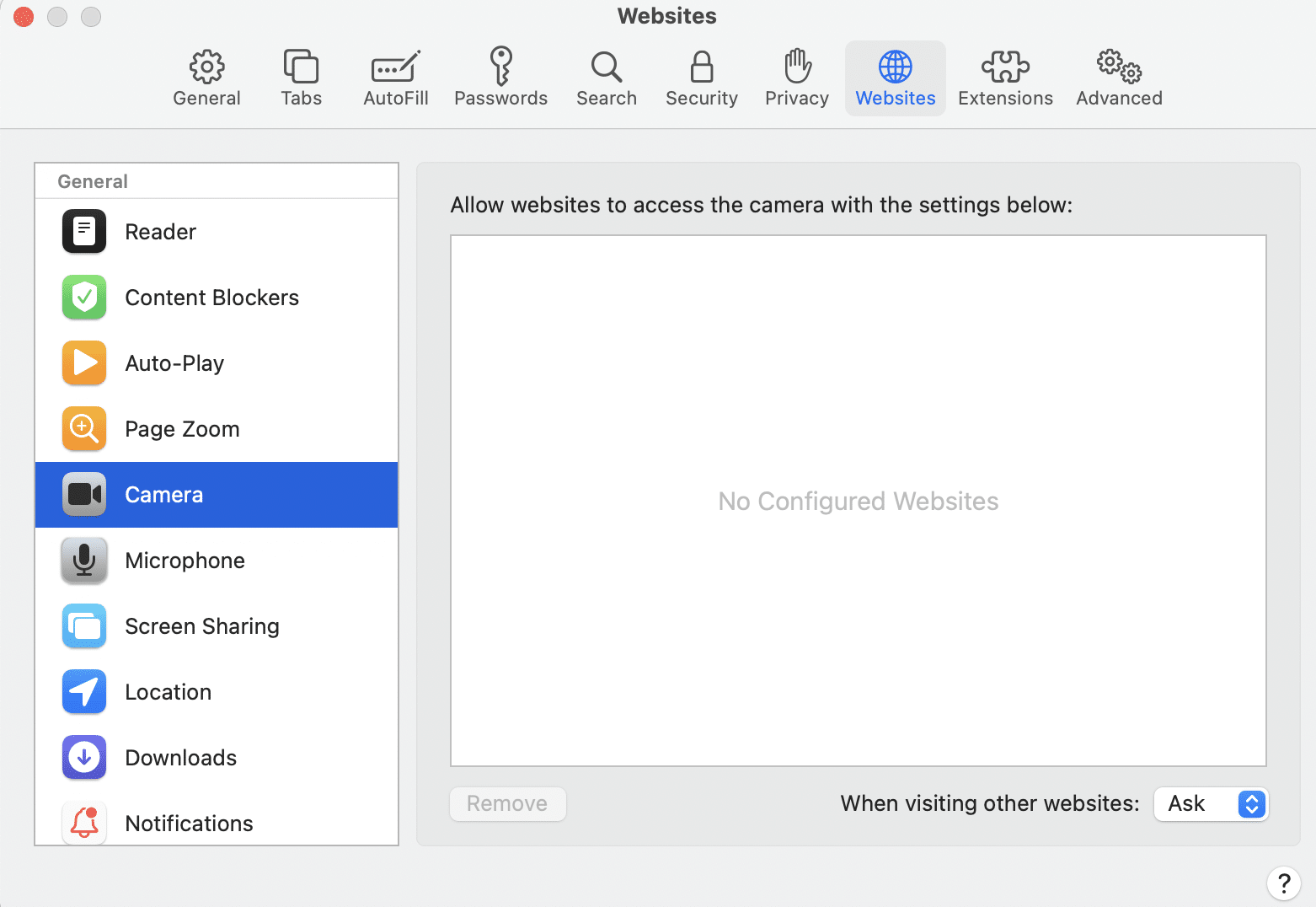
Task: Open the Extensions preferences tab
Action: click(x=1005, y=79)
